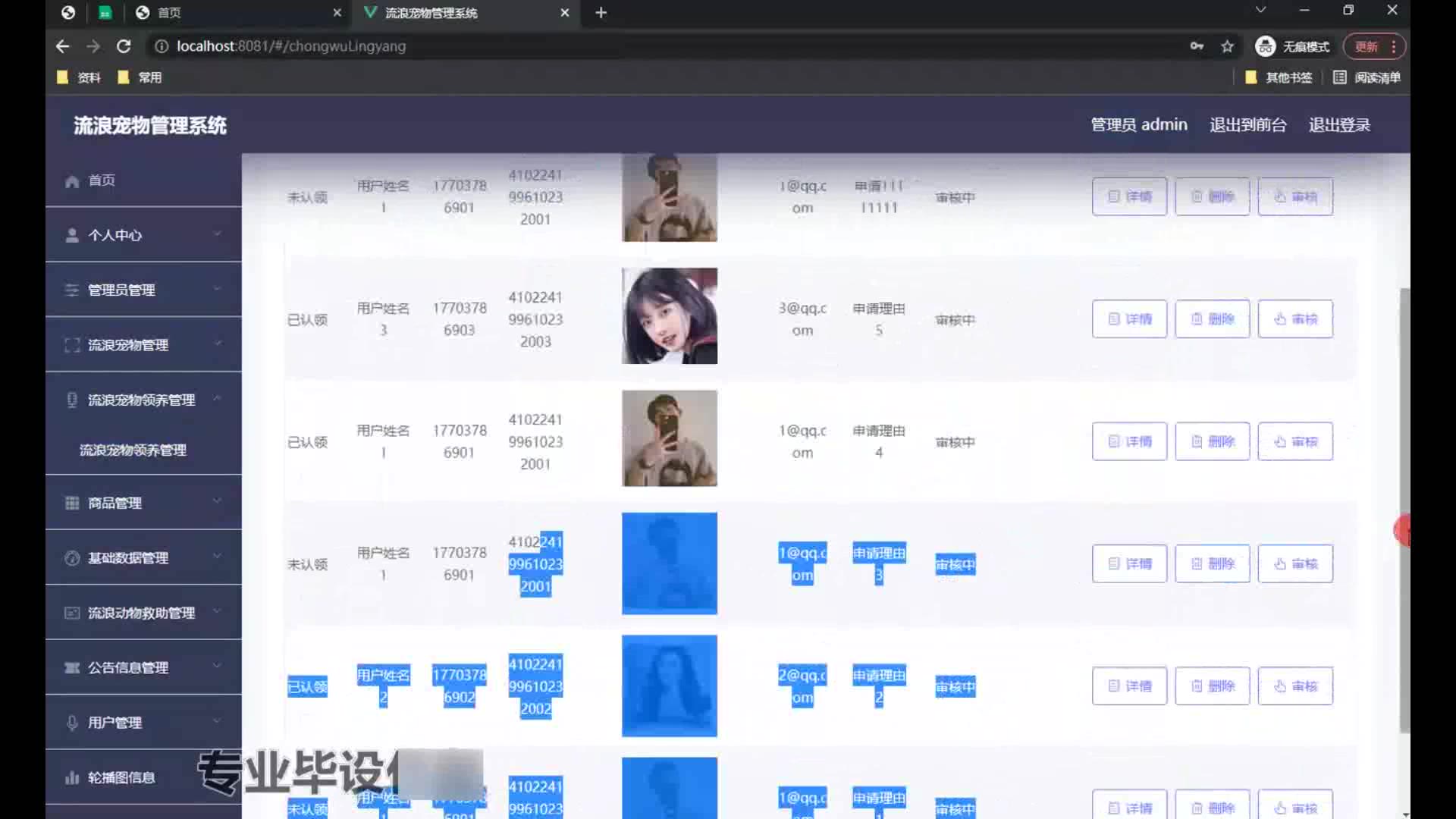The width and height of the screenshot is (1456, 819).
Task: Expand 公告信息管理 sidebar menu
Action: (x=143, y=667)
